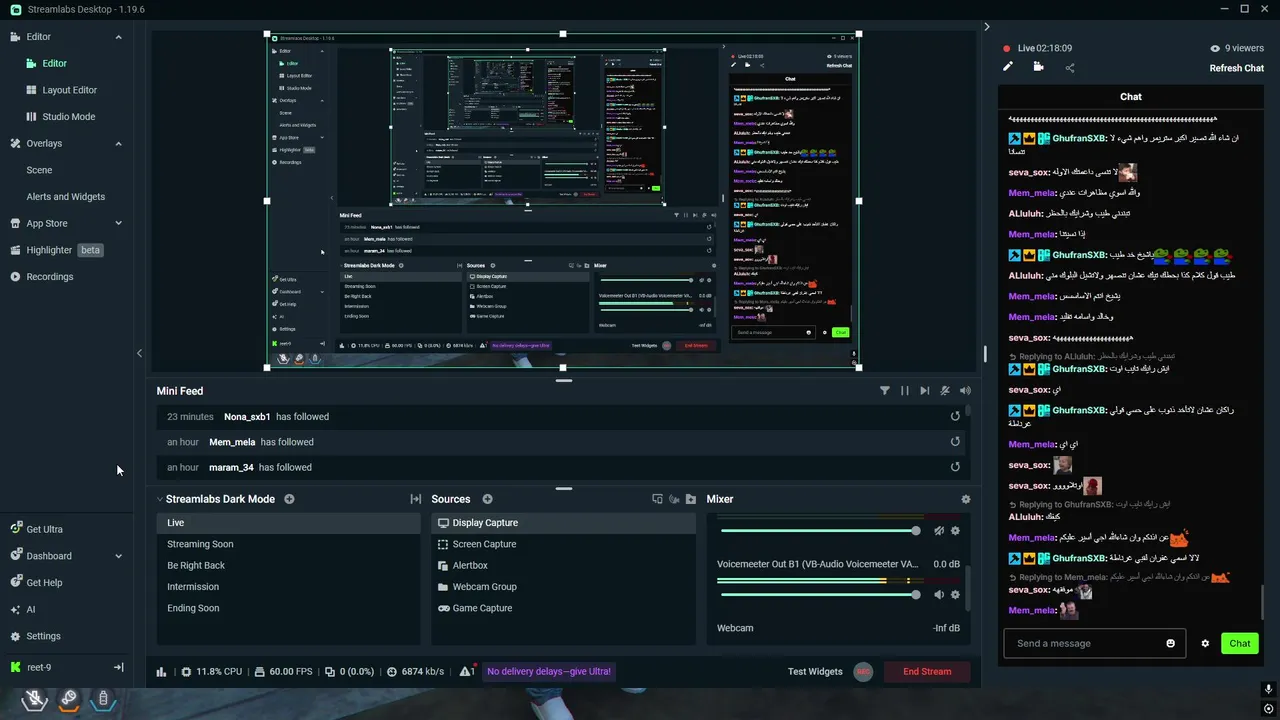Filter events in Mini Feed

pos(885,391)
